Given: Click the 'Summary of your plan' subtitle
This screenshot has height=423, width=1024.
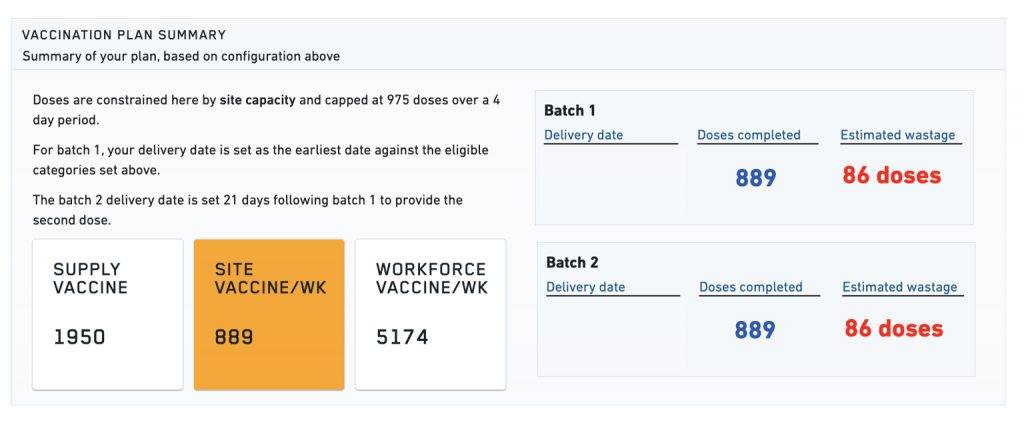Looking at the screenshot, I should click(x=181, y=56).
